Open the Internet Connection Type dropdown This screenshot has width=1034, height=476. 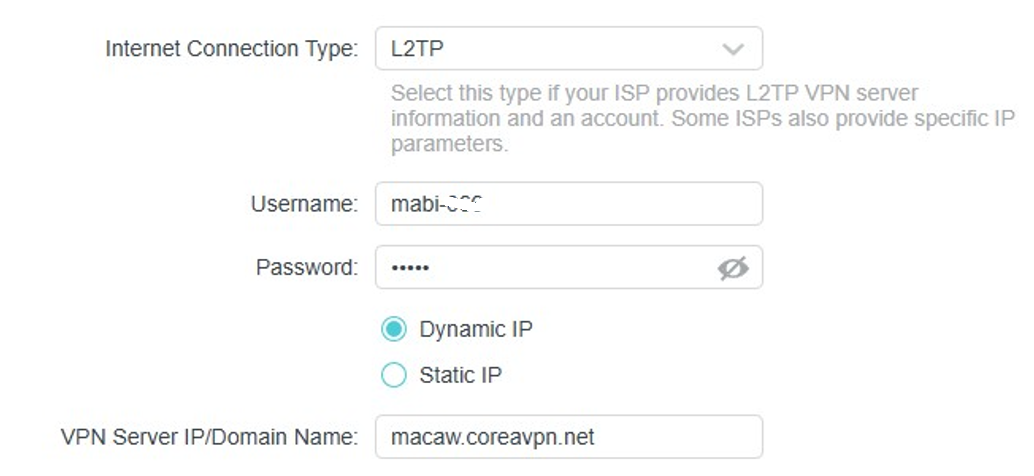tap(568, 49)
